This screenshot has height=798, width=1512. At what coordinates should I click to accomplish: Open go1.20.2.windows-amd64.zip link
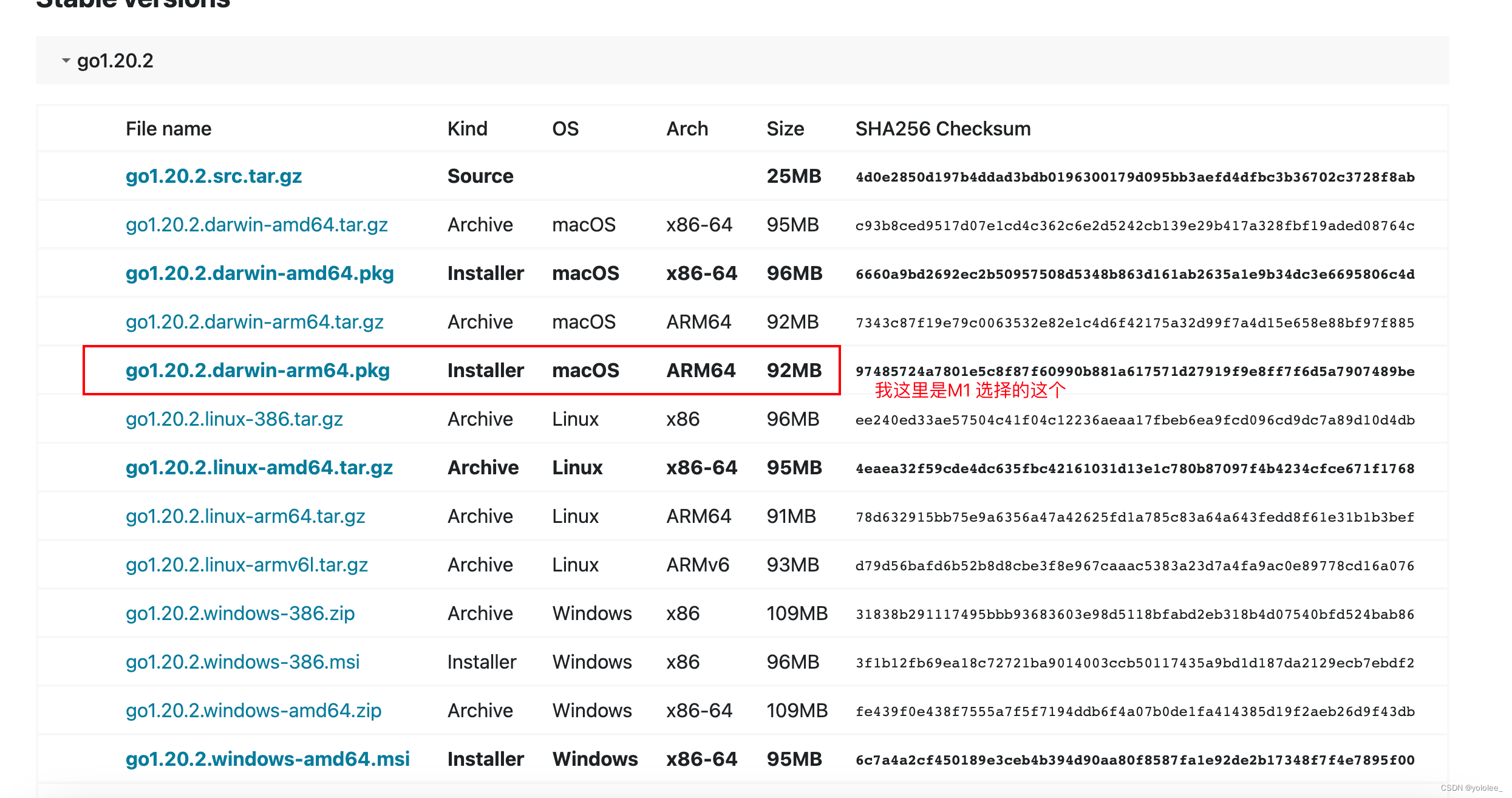click(x=254, y=711)
